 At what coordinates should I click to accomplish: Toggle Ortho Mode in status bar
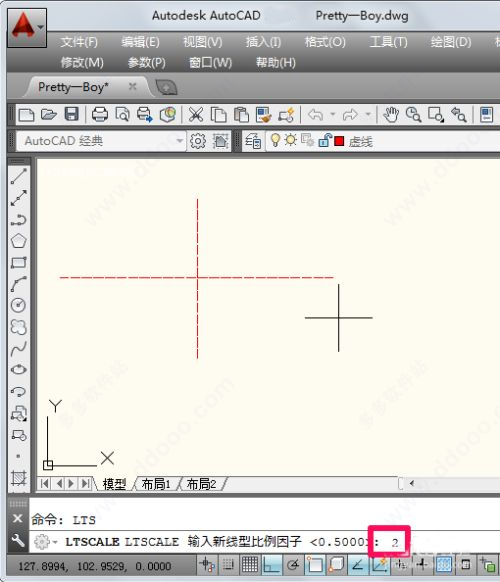(271, 565)
